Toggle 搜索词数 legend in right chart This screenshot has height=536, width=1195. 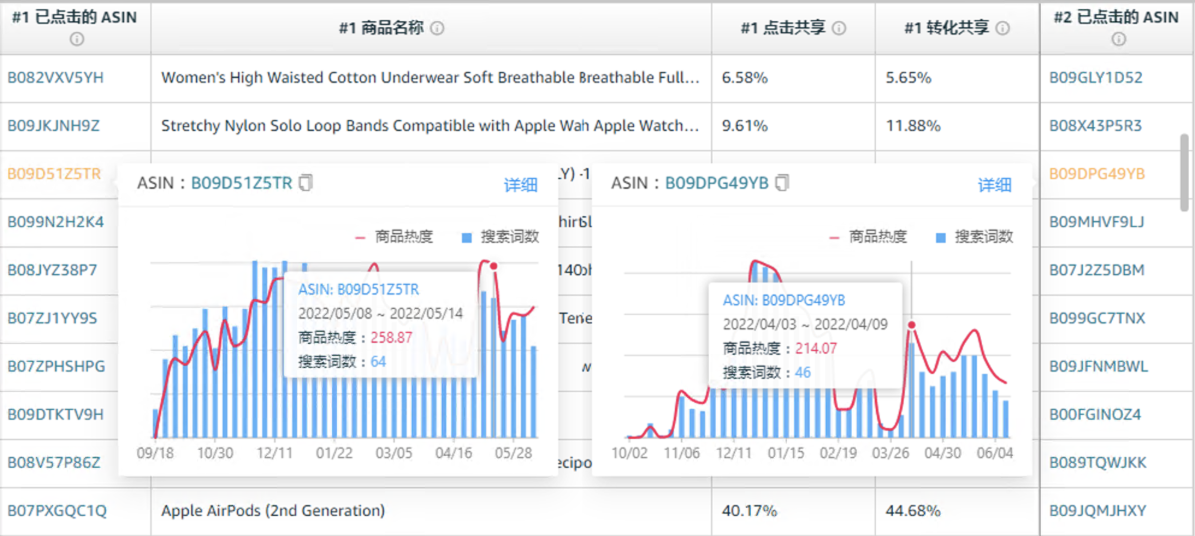click(974, 237)
